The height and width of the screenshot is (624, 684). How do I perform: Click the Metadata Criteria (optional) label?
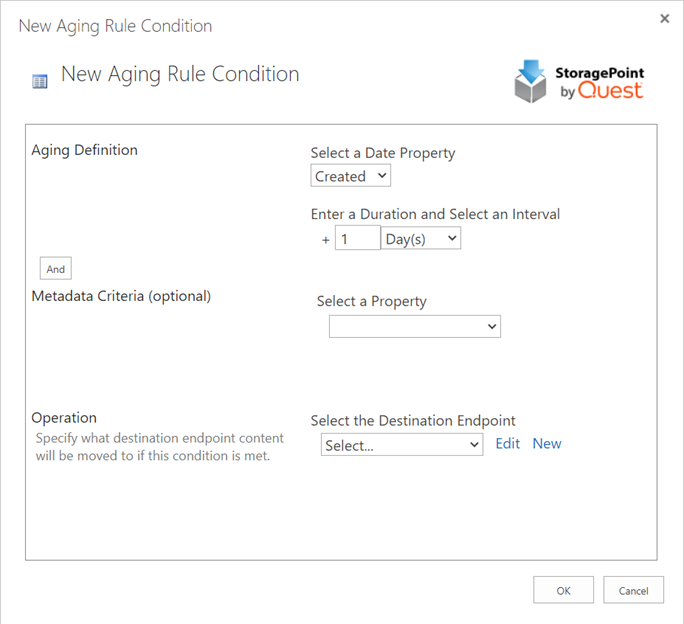[121, 296]
